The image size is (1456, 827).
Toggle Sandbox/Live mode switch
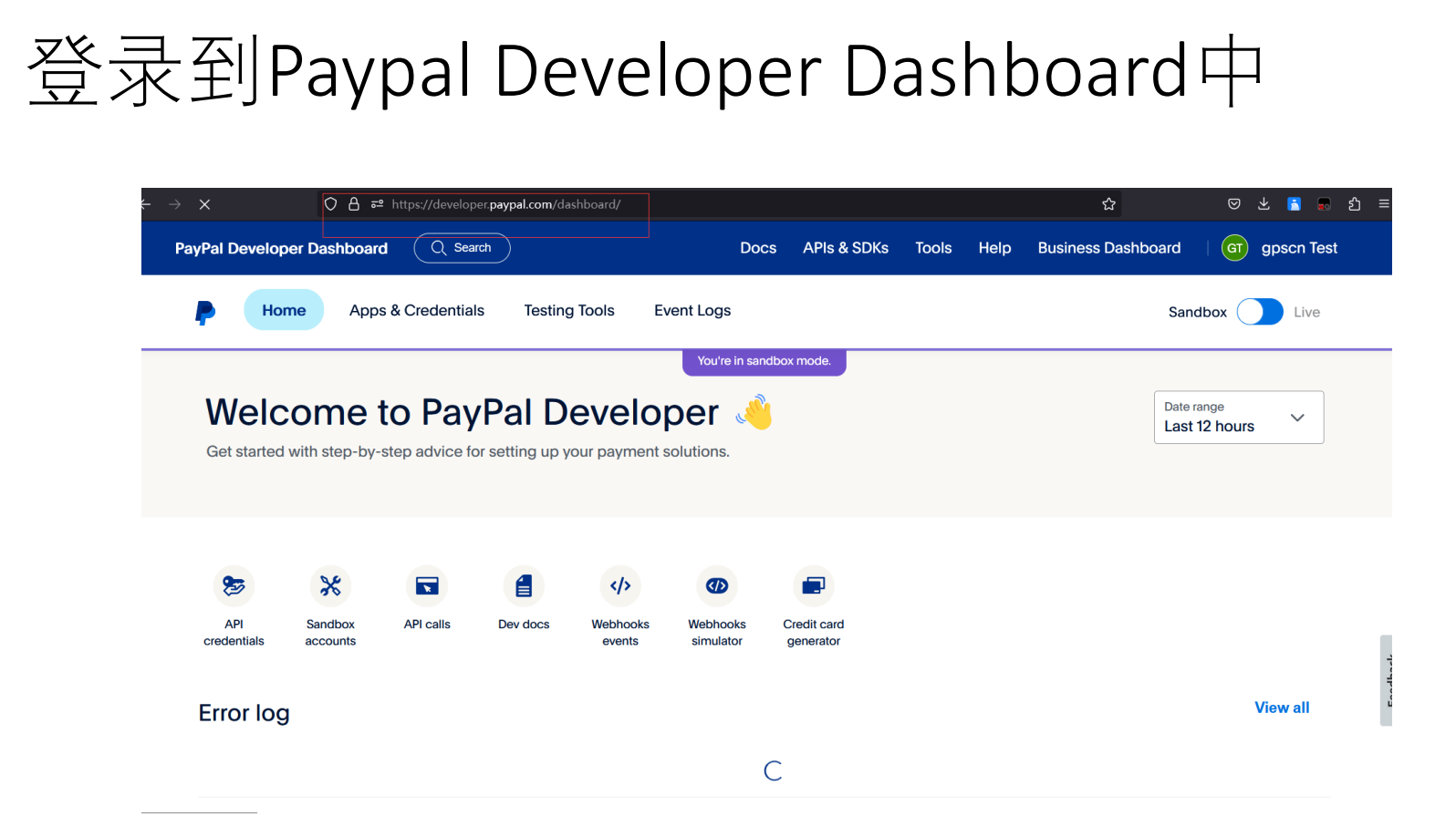pyautogui.click(x=1260, y=312)
